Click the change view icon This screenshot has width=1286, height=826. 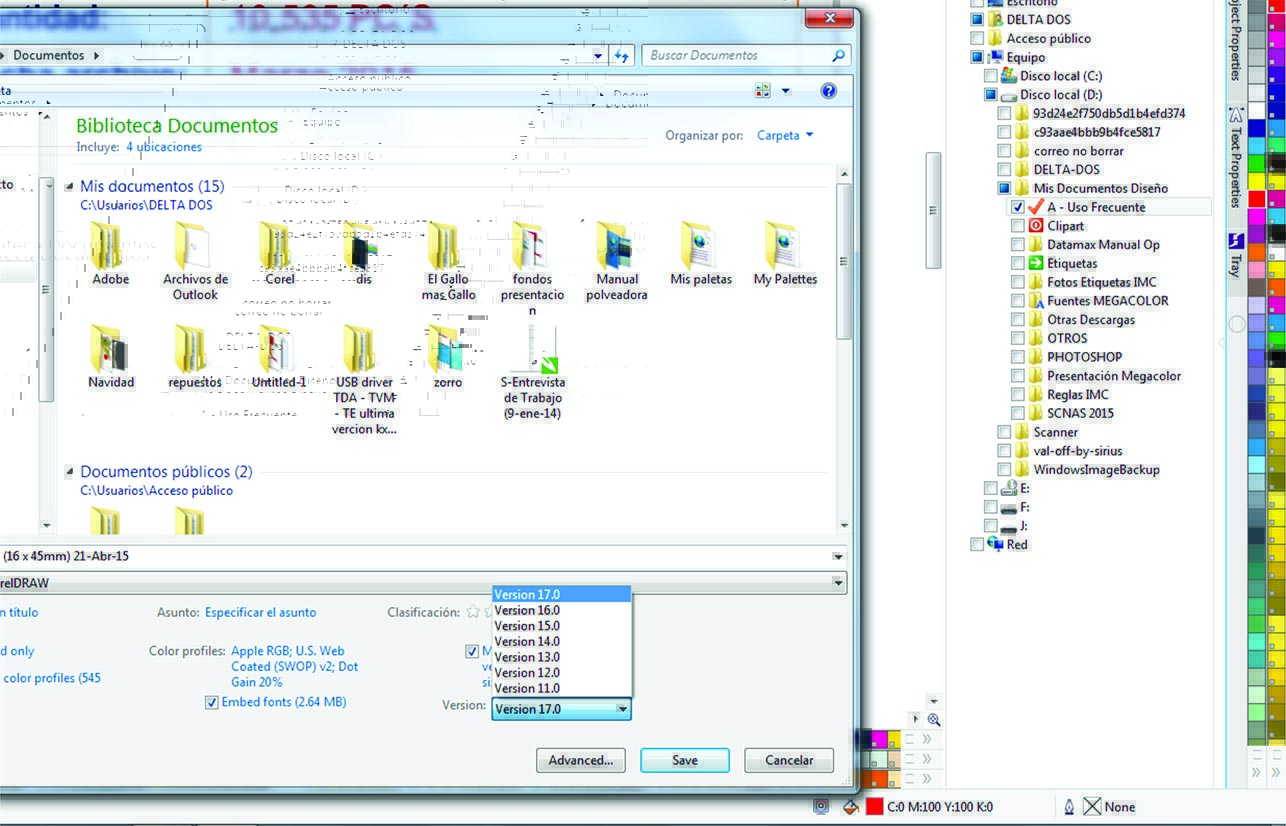click(x=764, y=91)
